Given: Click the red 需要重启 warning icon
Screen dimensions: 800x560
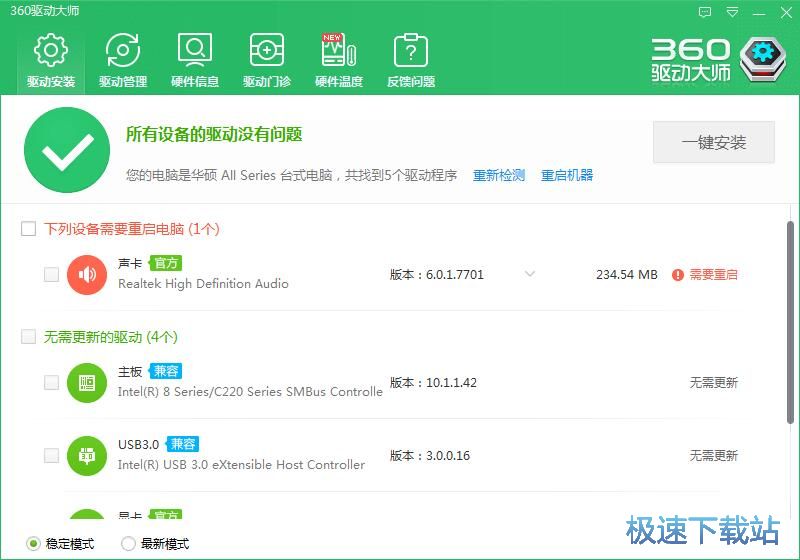Looking at the screenshot, I should point(678,275).
